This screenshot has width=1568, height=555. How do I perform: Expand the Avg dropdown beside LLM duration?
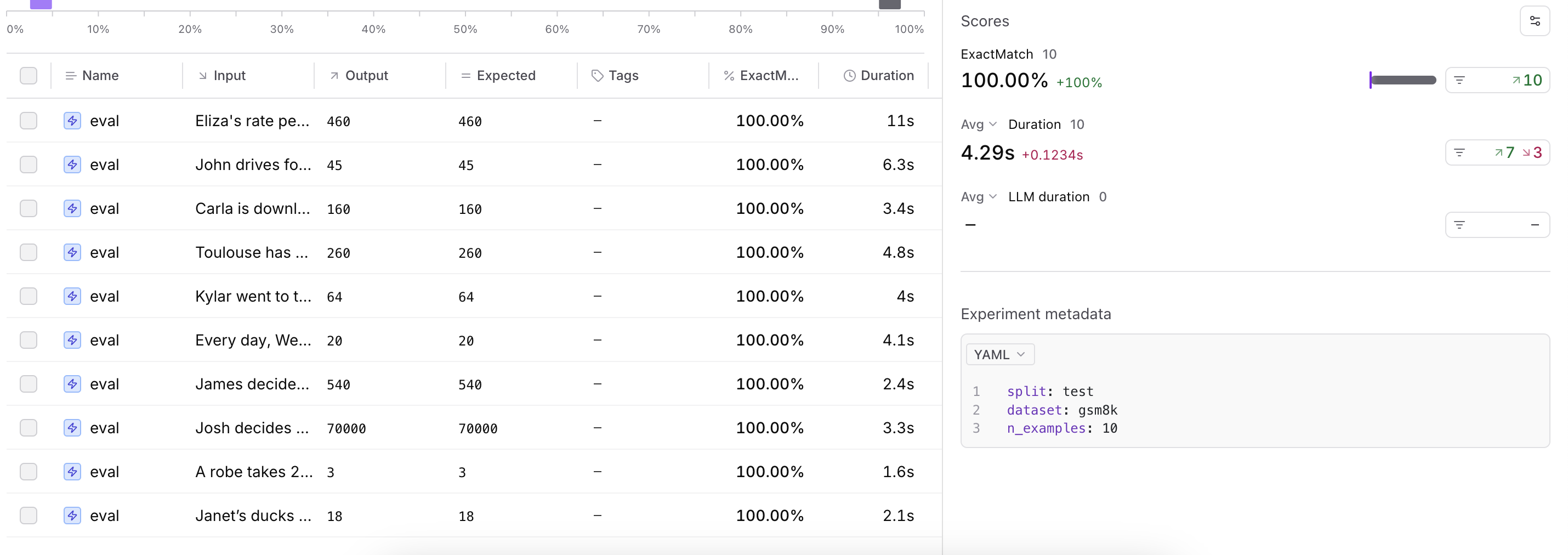[x=978, y=196]
